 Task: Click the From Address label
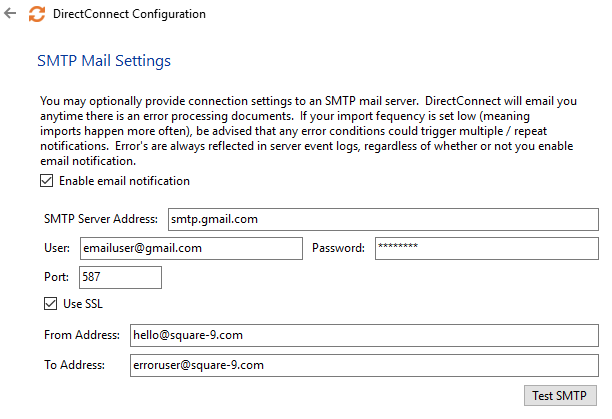(x=82, y=336)
